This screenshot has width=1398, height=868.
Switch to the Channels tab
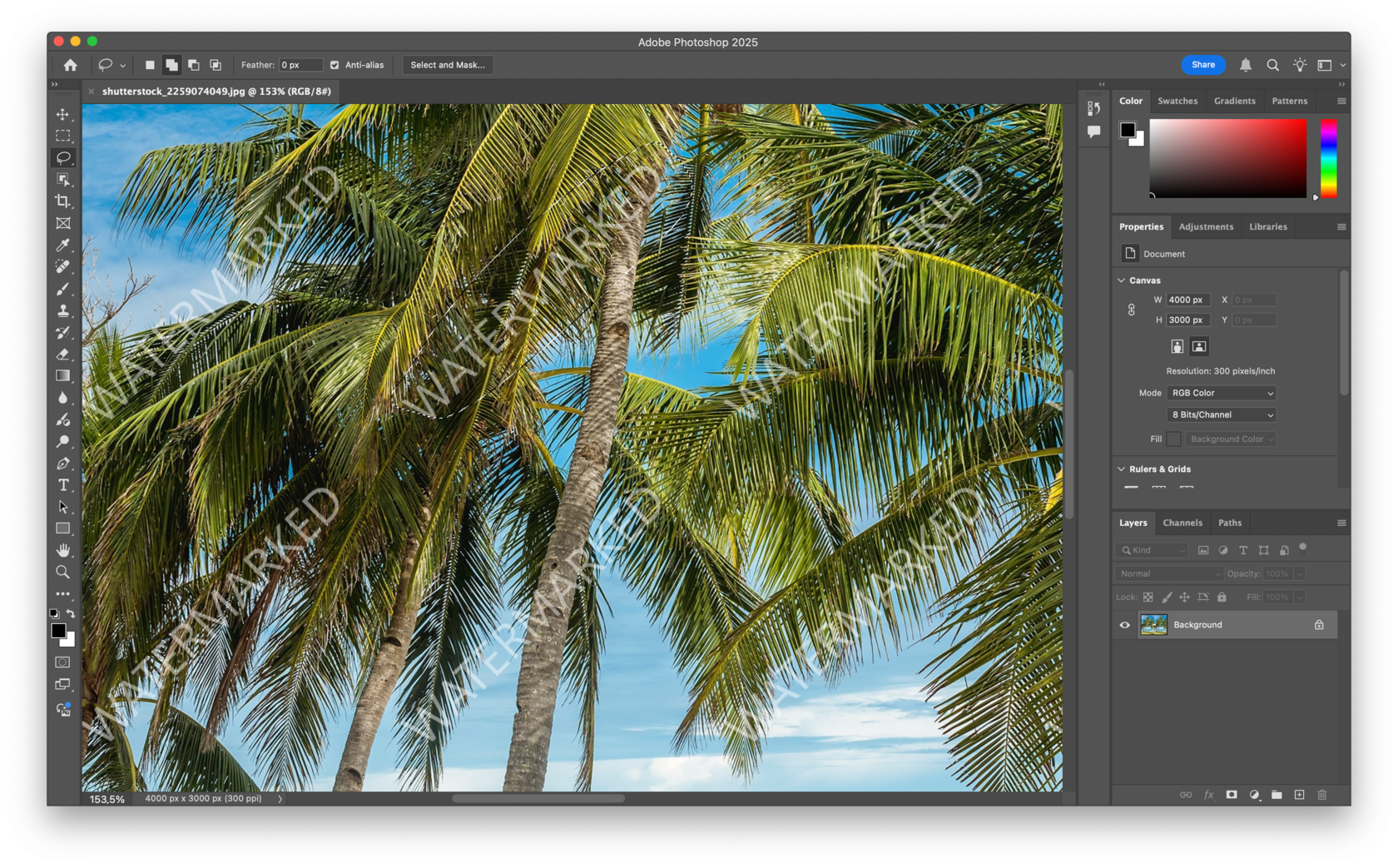pos(1182,523)
